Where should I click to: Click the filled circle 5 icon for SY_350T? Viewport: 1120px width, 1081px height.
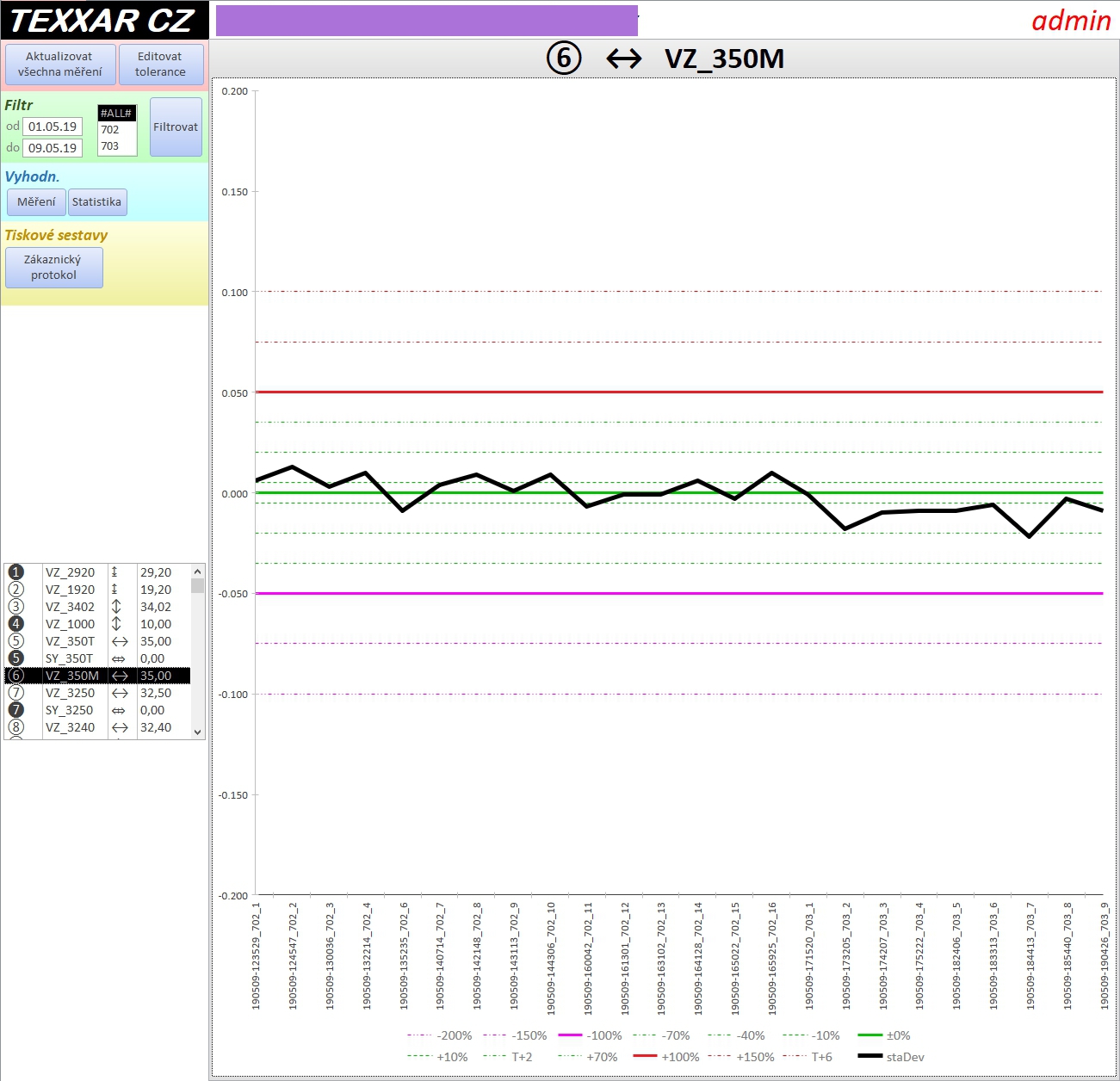point(15,658)
